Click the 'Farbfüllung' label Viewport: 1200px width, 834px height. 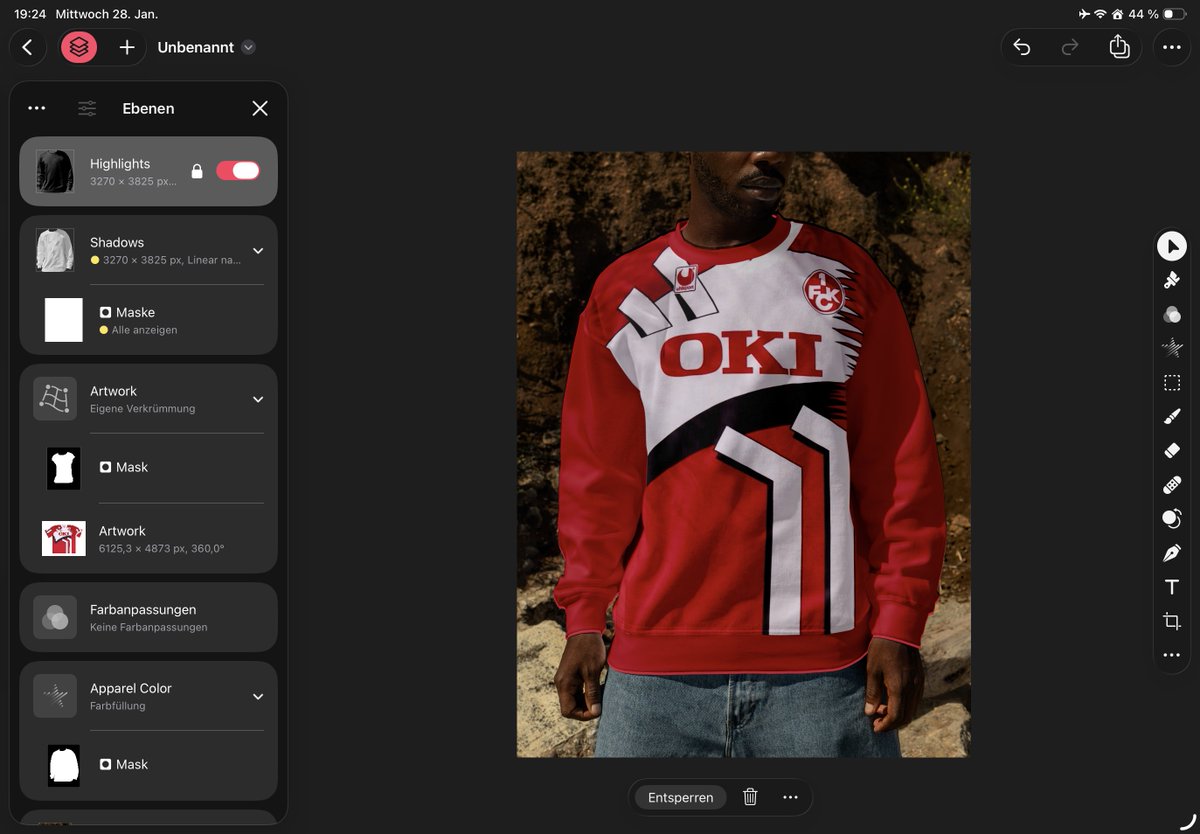[x=117, y=706]
